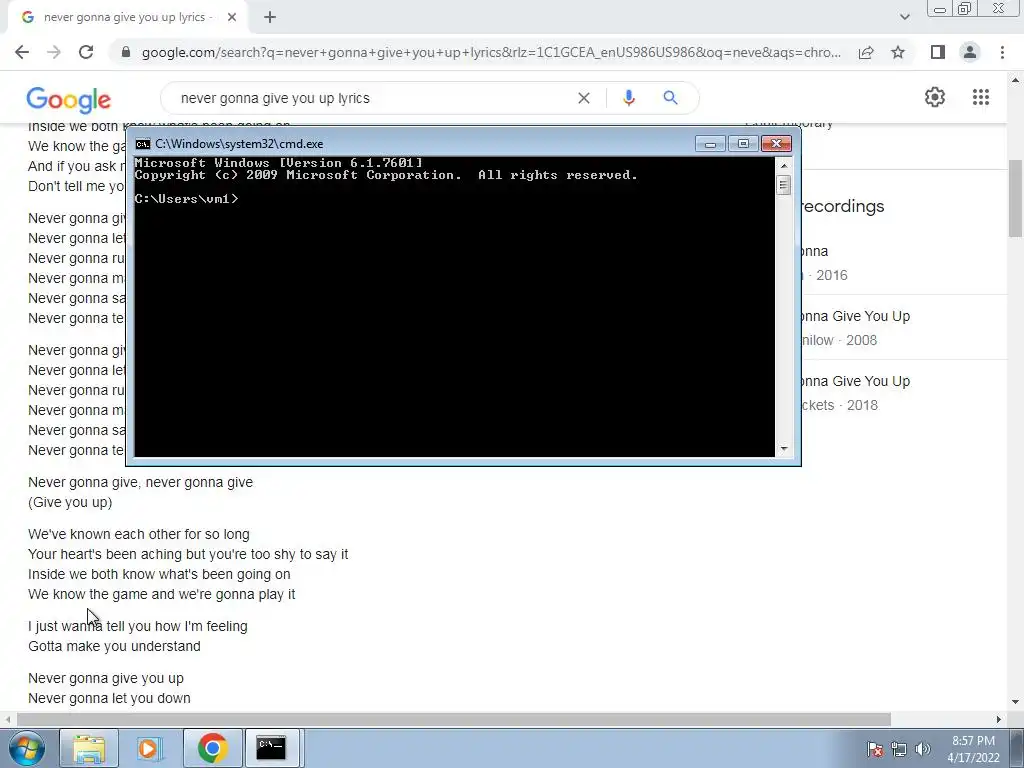This screenshot has height=768, width=1024.
Task: Click the horizontal scrollbar thumb in Chrome
Action: click(454, 719)
